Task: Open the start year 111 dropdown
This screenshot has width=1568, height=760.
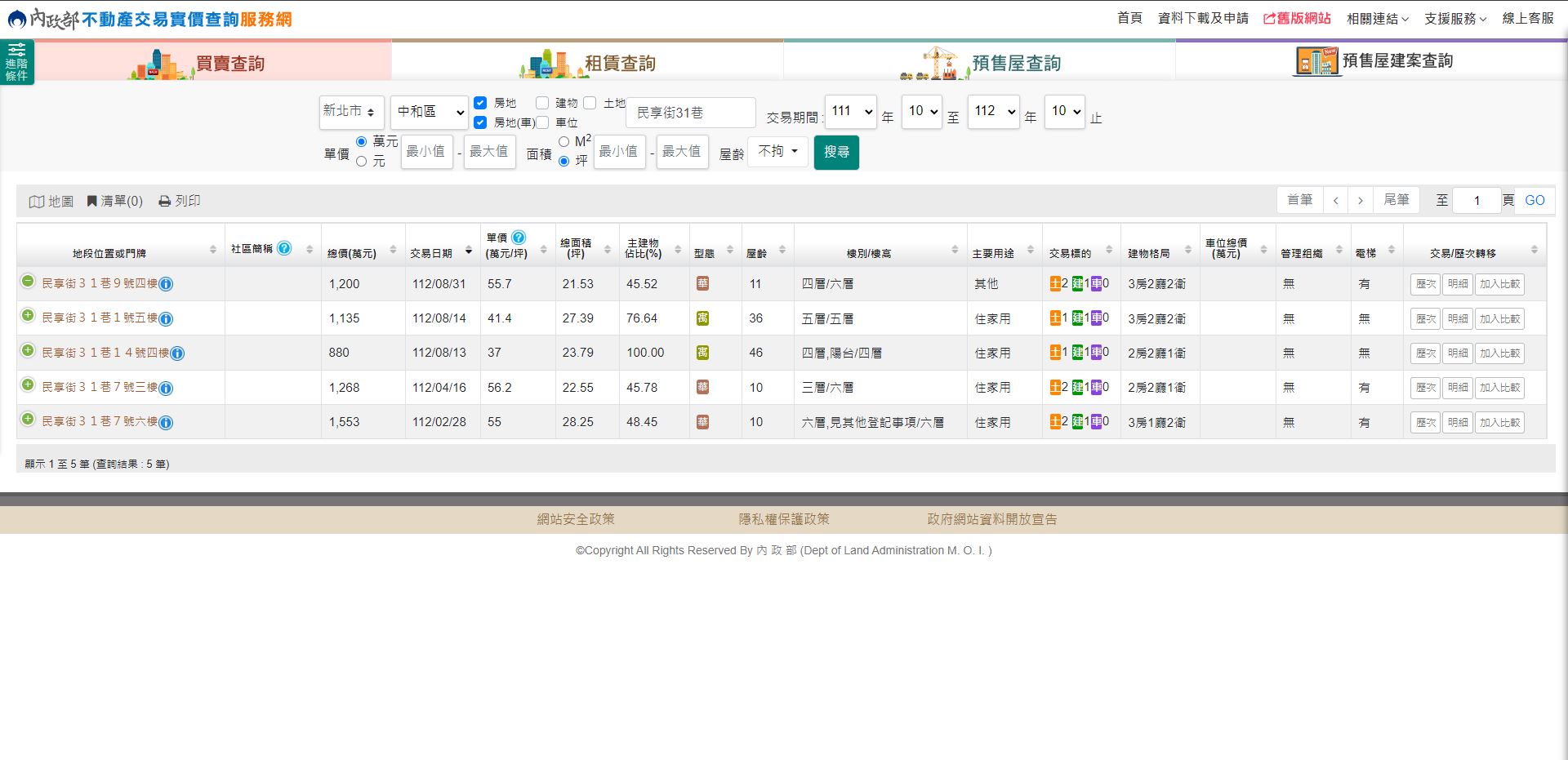Action: 850,111
